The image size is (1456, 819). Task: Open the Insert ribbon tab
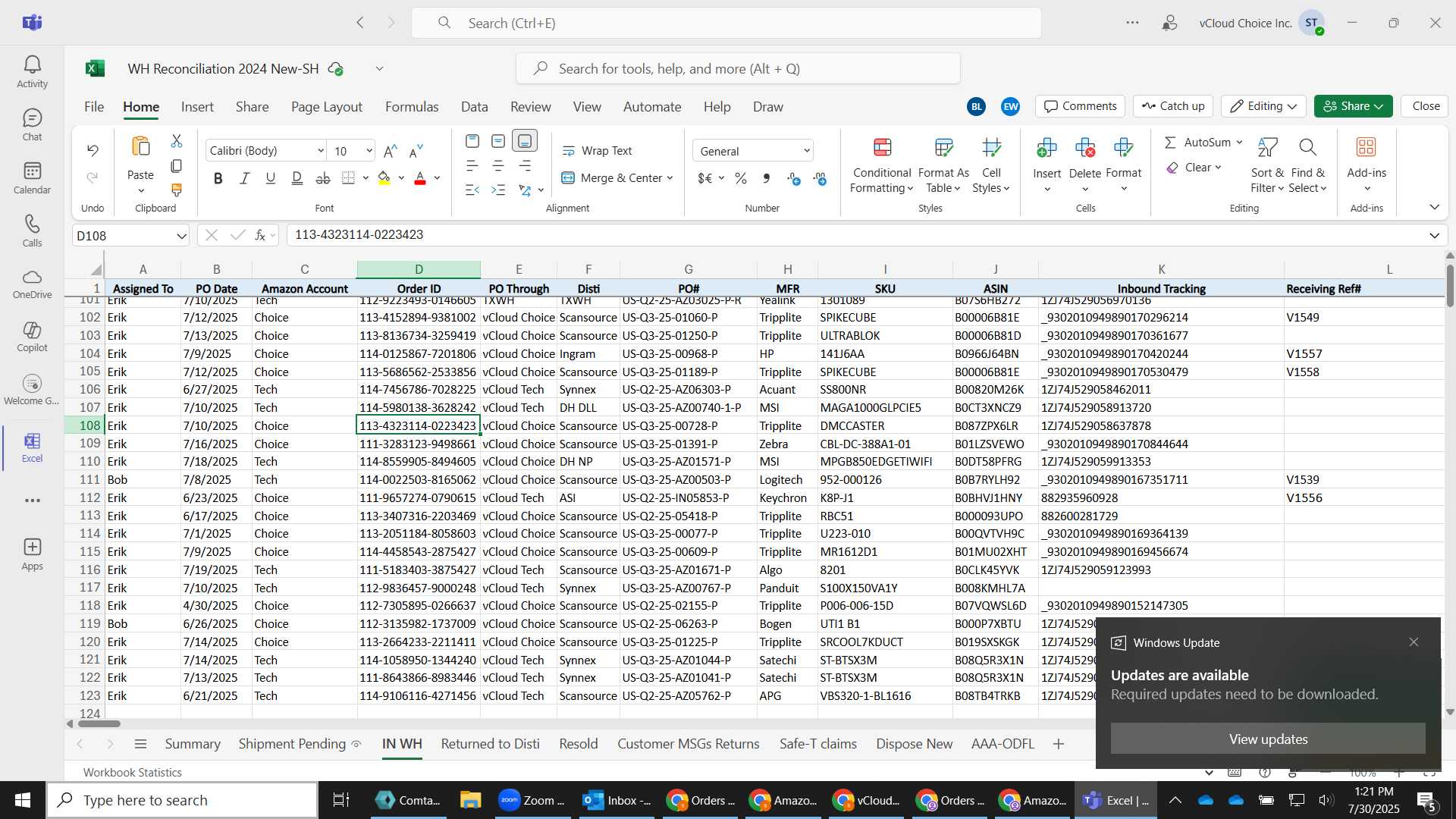click(197, 107)
